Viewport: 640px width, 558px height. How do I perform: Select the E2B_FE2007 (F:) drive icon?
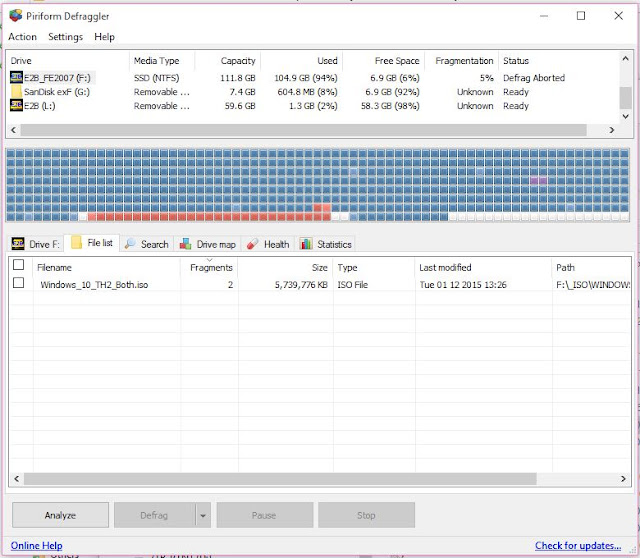point(16,77)
